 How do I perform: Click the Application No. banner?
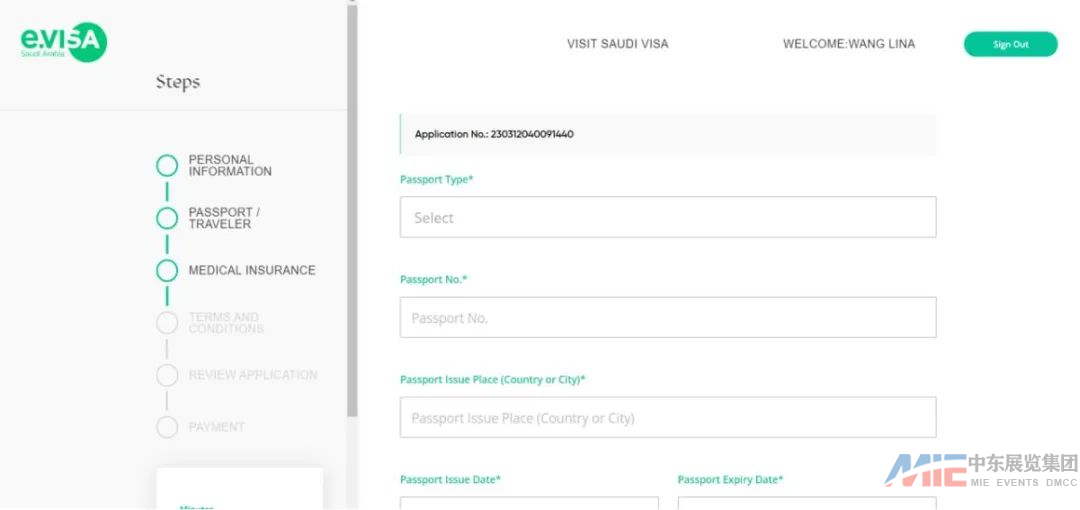click(667, 134)
